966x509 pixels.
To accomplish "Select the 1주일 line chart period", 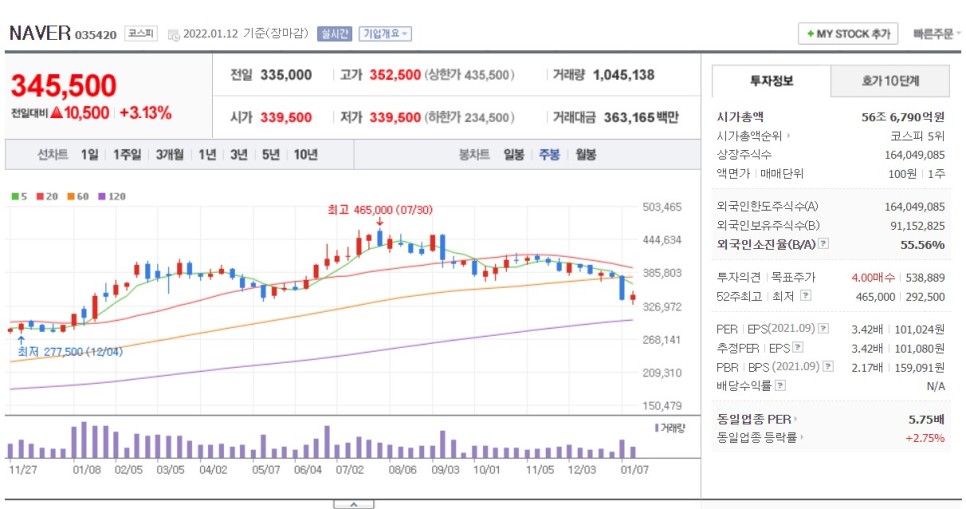I will click(127, 155).
